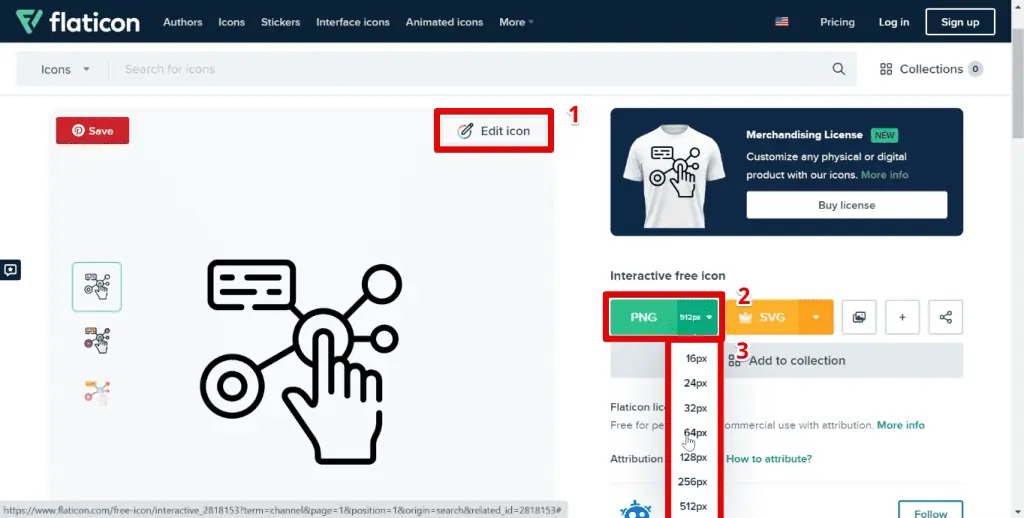Open Animated icons page
The height and width of the screenshot is (518, 1024).
[x=444, y=22]
